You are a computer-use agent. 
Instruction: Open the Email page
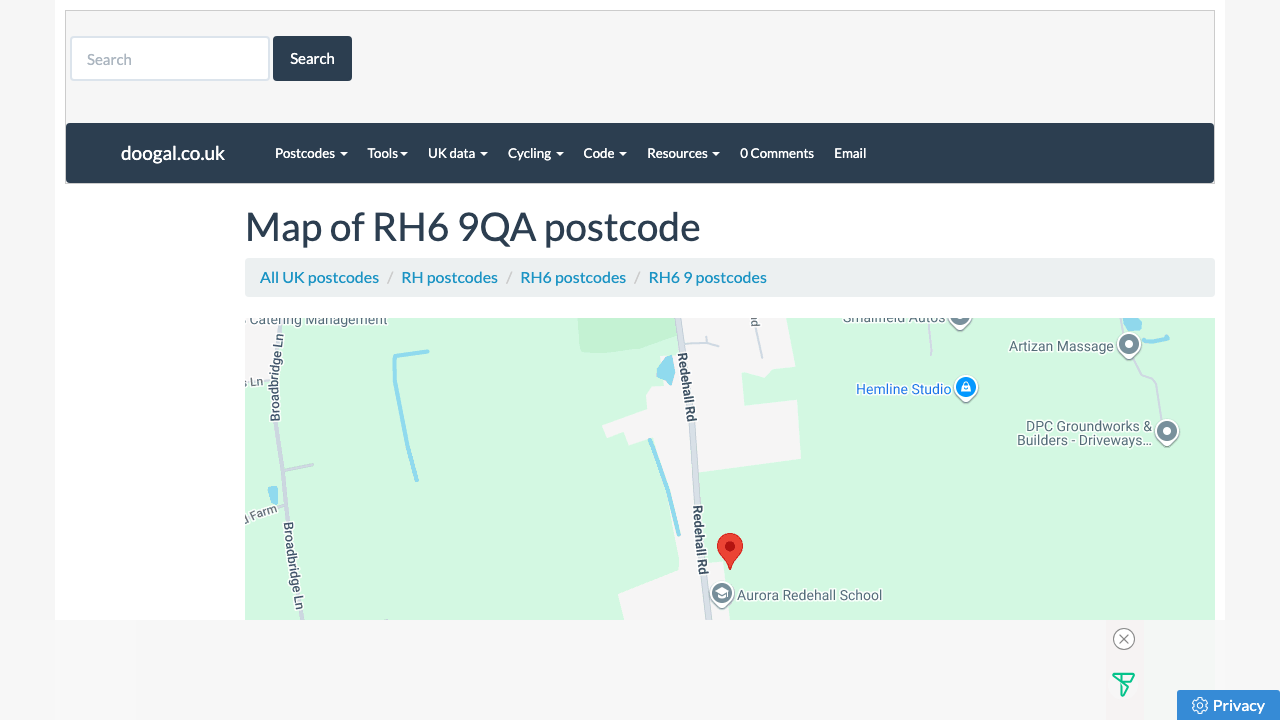click(850, 153)
